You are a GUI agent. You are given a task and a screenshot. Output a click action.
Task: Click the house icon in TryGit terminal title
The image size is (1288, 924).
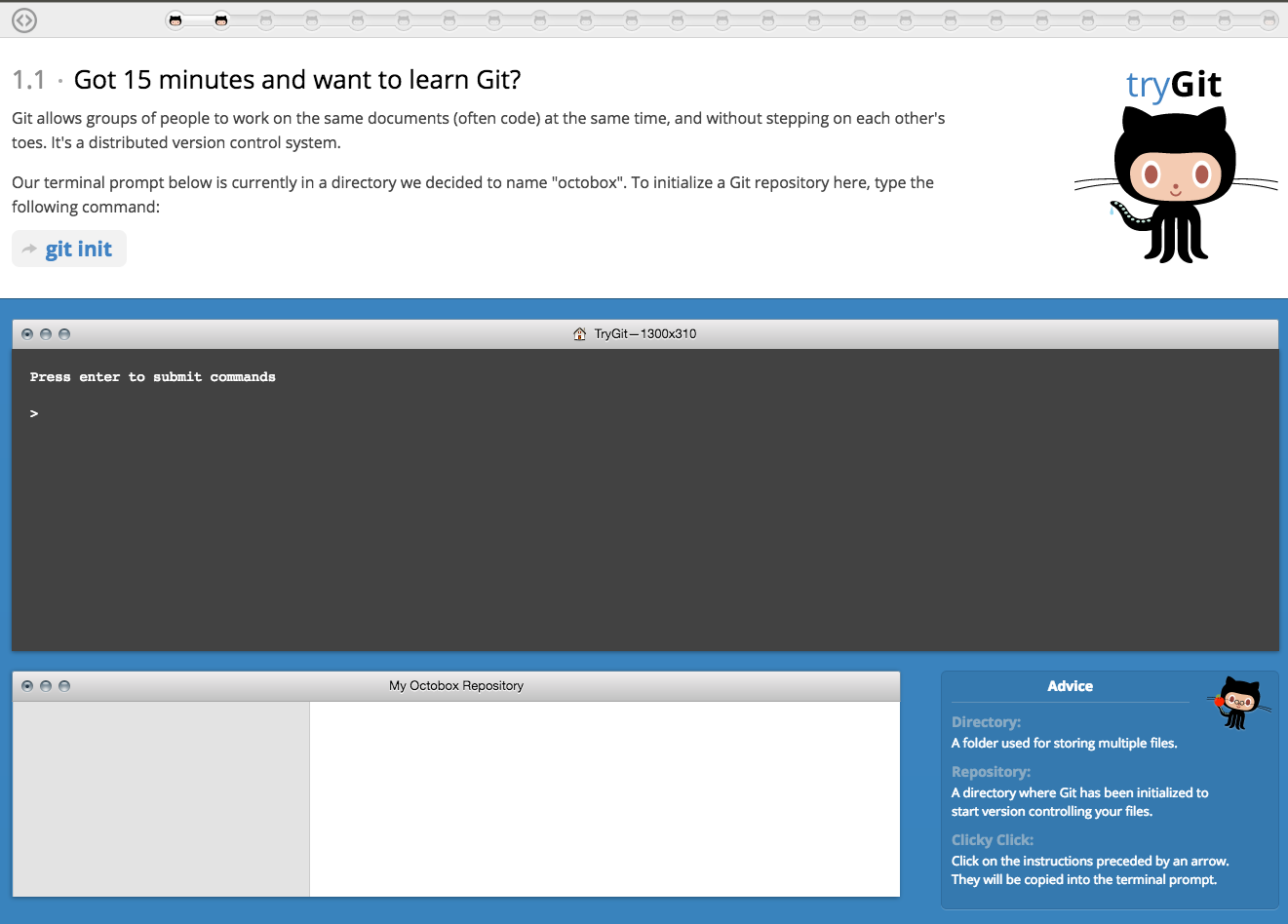click(580, 333)
